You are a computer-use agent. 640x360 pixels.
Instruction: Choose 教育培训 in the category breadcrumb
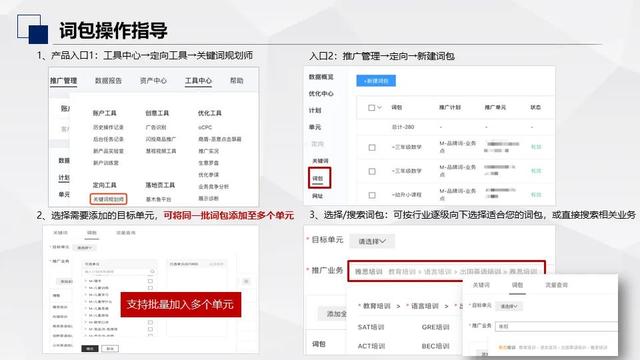[x=376, y=306]
